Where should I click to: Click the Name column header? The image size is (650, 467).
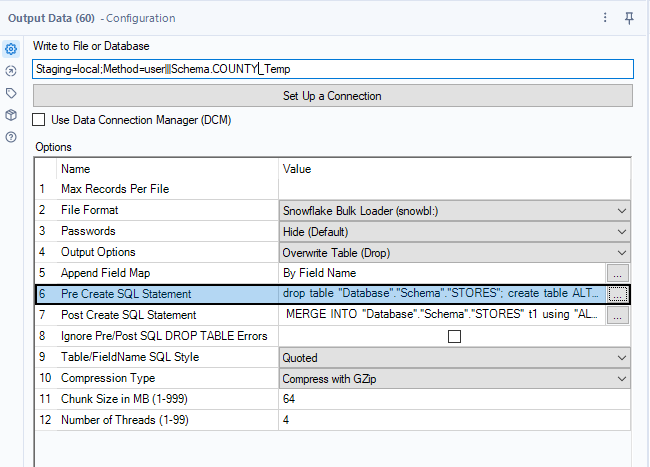75,169
